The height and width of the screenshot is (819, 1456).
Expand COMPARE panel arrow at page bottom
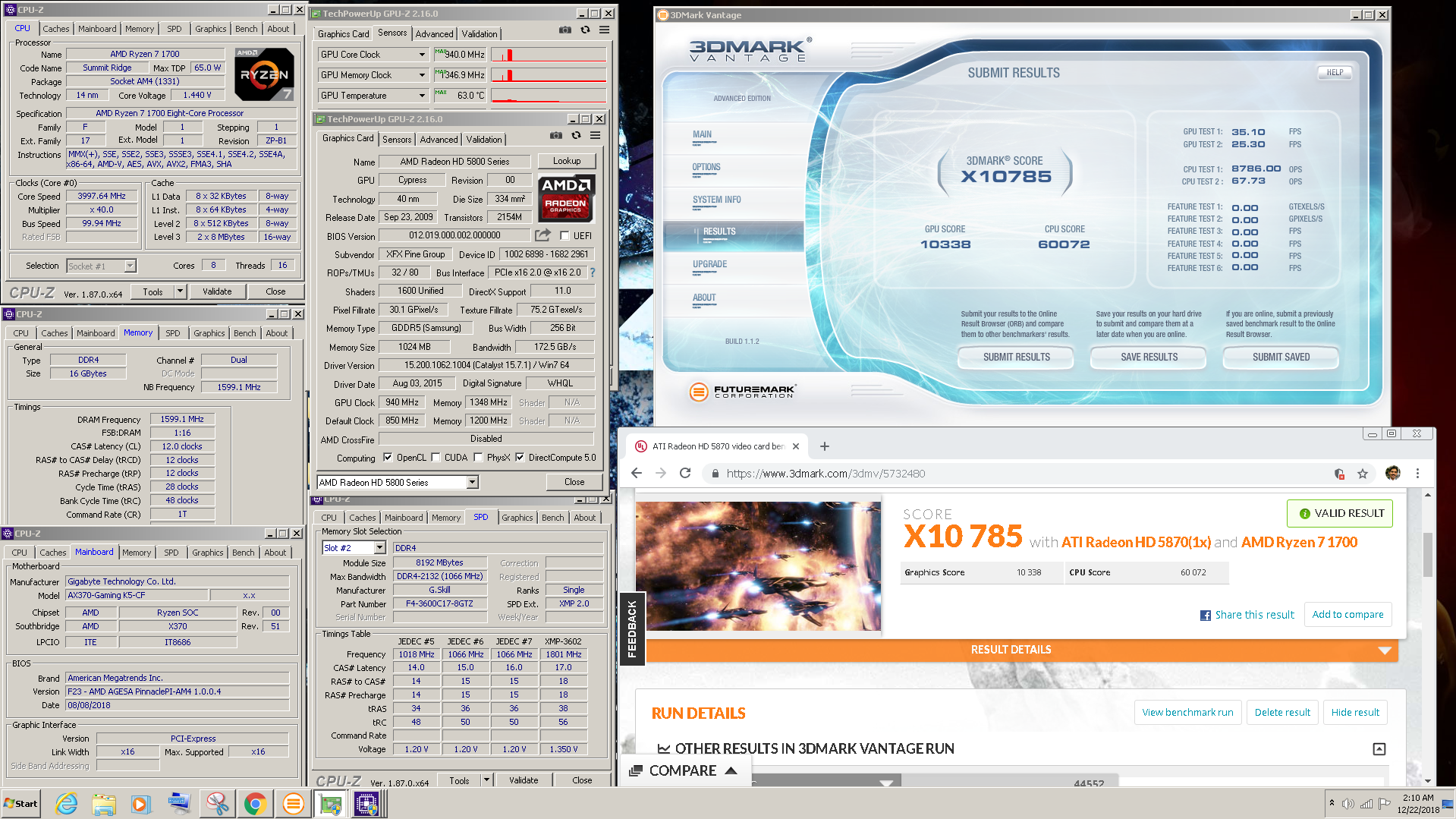coord(731,770)
